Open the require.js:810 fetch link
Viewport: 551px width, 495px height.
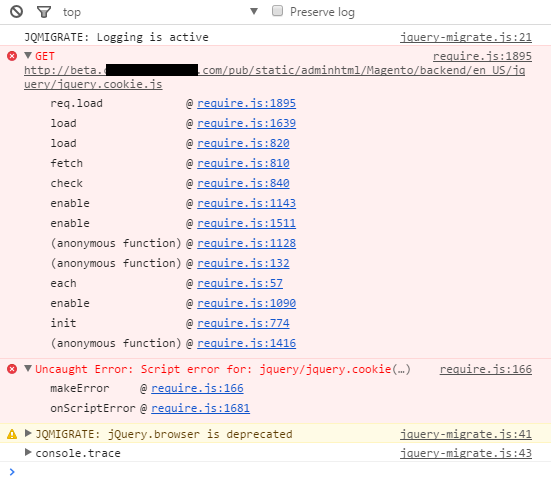pyautogui.click(x=243, y=163)
